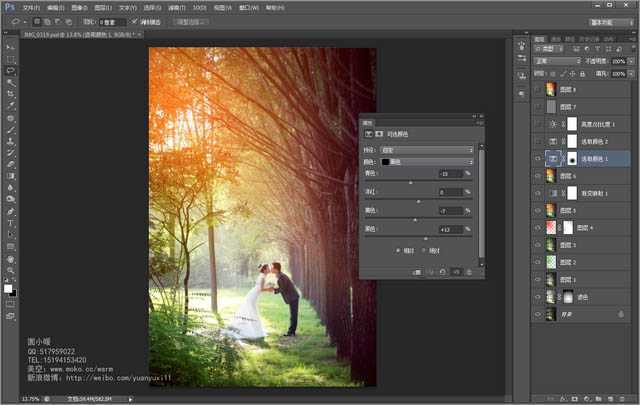Screen dimensions: 640x405
Task: Select the Gradient tool
Action: point(11,176)
